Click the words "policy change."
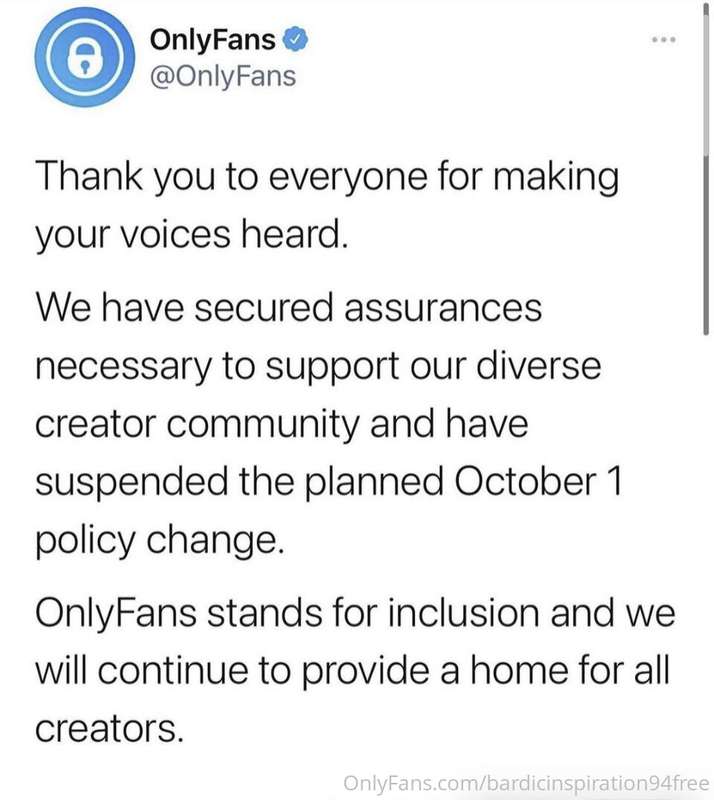This screenshot has height=800, width=714. coord(159,540)
